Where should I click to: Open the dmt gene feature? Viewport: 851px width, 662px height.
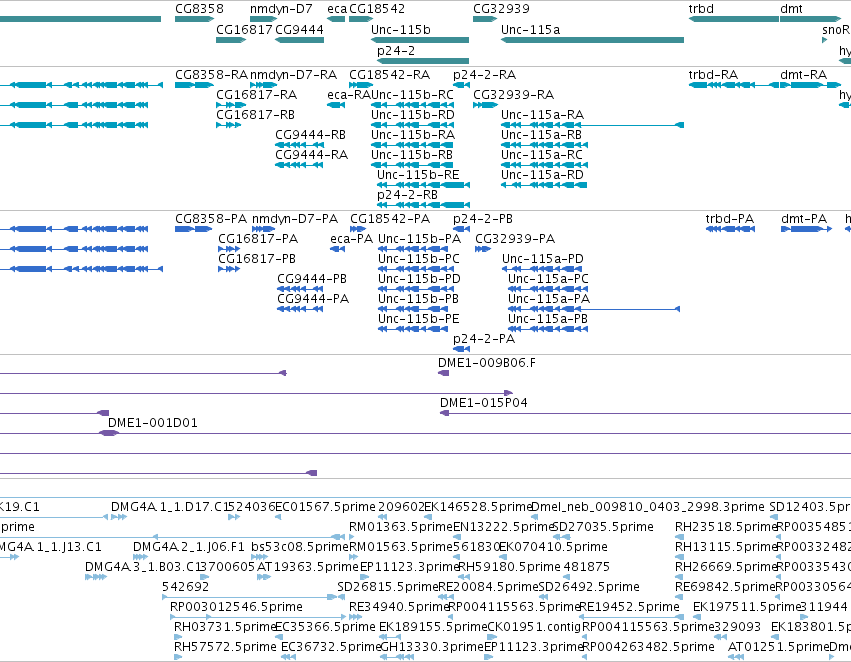pos(810,20)
